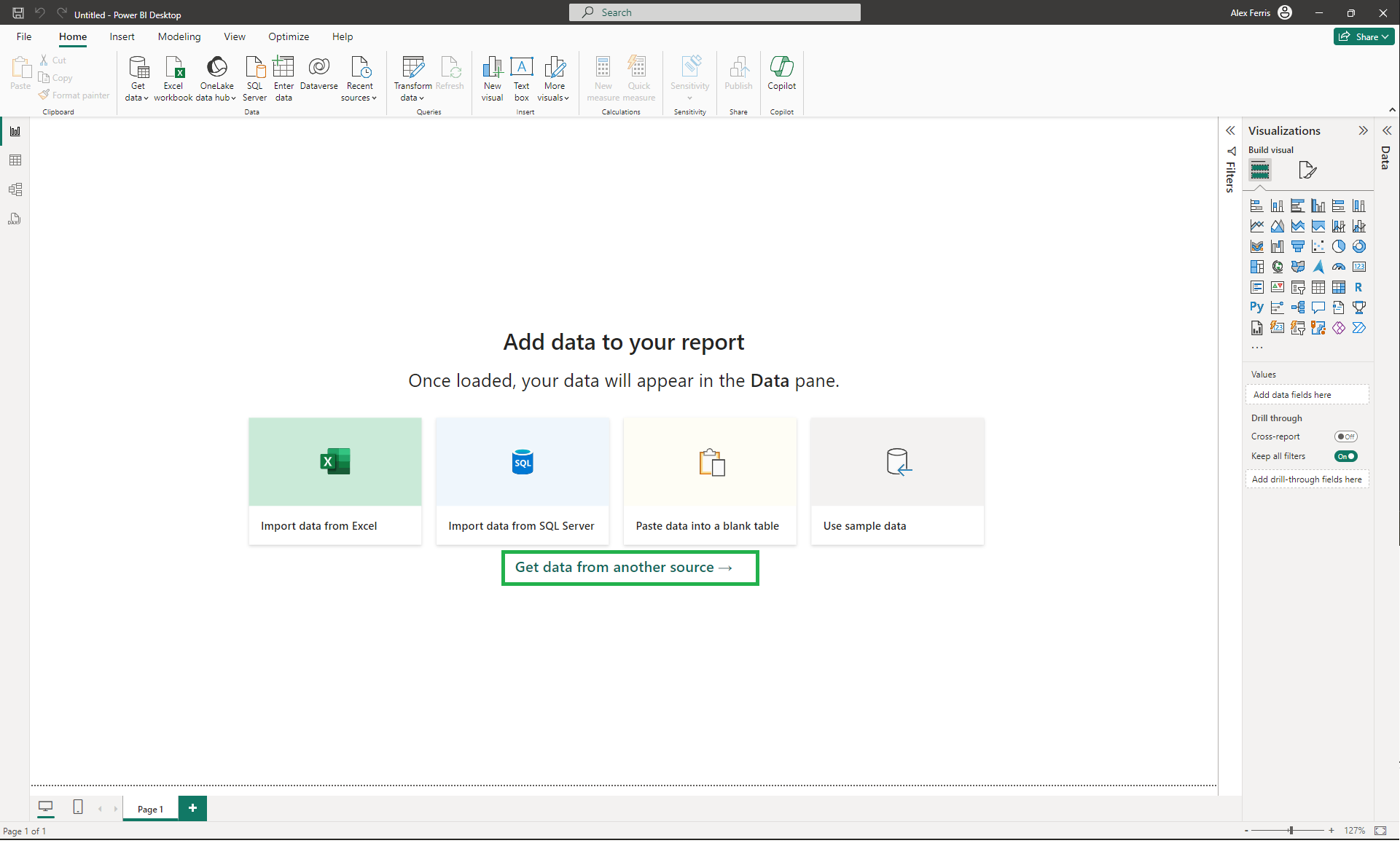Switch to desktop layout view
This screenshot has height=846, width=1400.
coord(45,807)
